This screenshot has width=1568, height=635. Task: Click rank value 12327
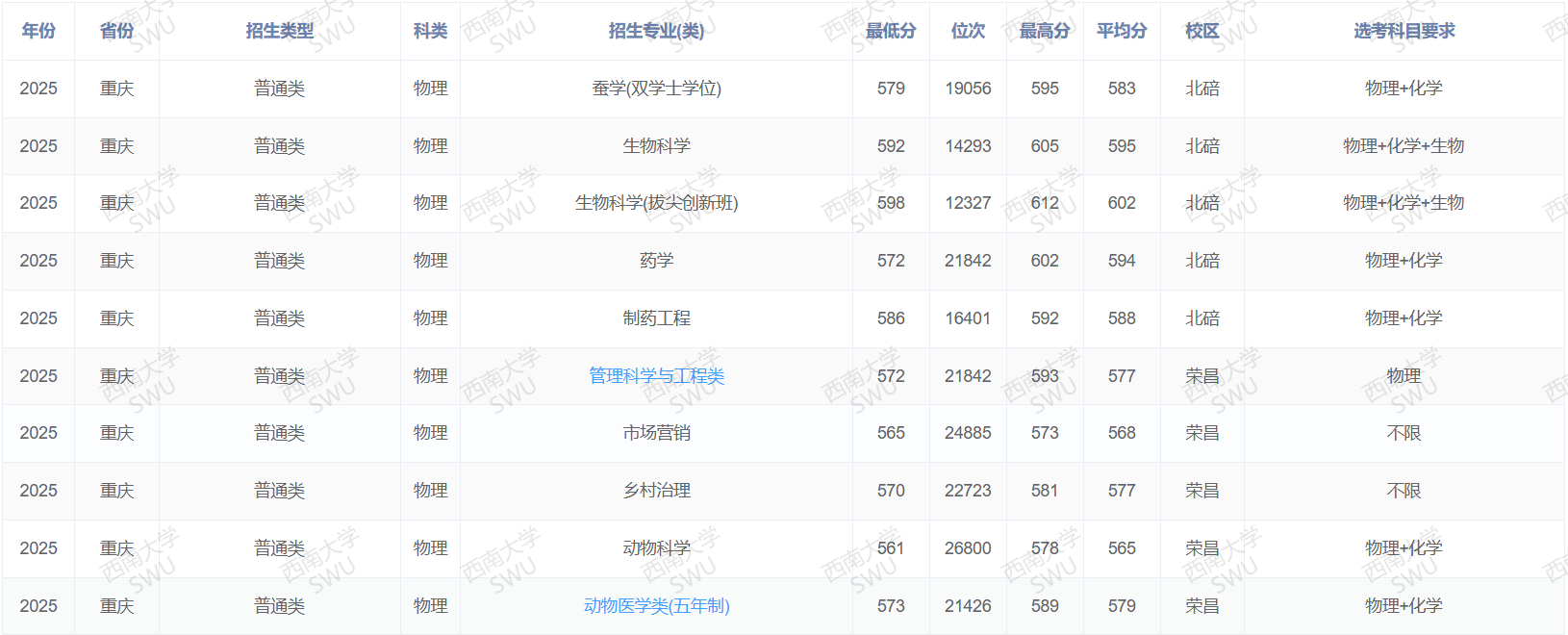968,203
